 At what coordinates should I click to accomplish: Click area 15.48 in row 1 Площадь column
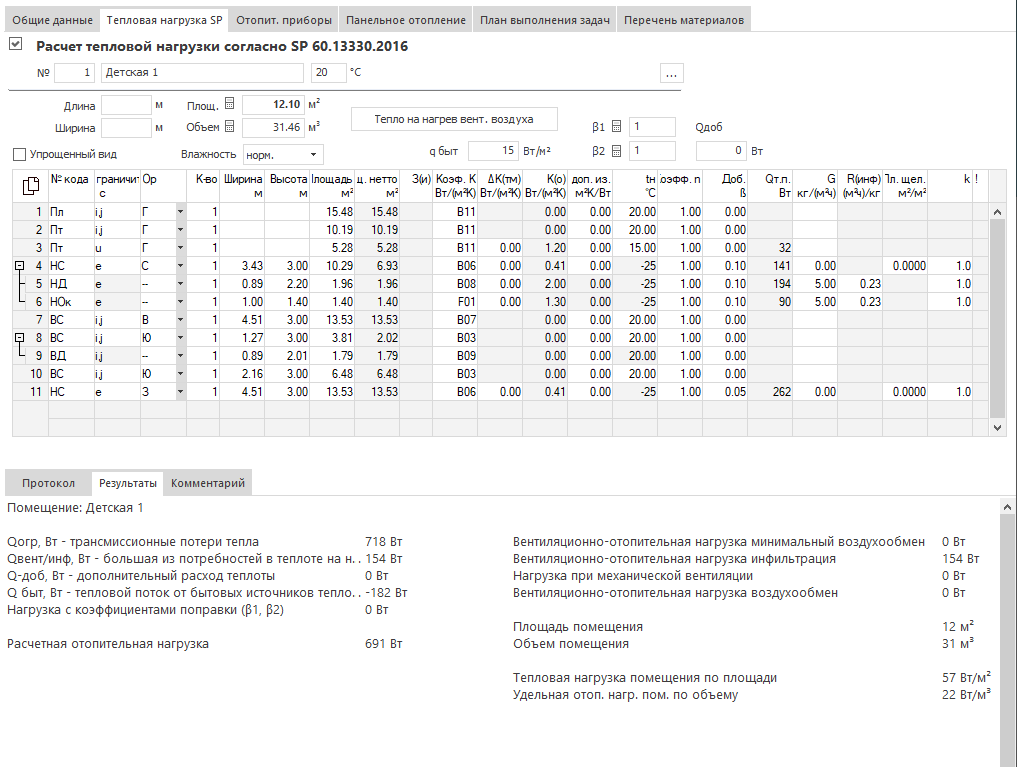332,212
